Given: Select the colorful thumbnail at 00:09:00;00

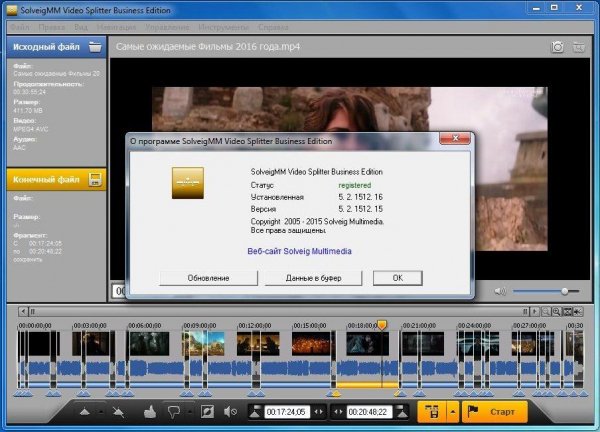Looking at the screenshot, I should pos(203,344).
